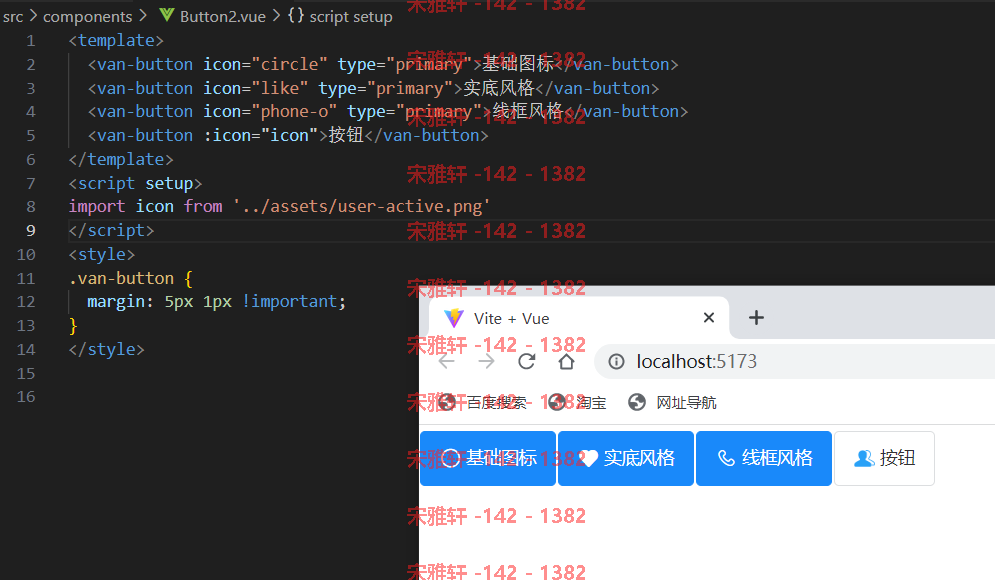The height and width of the screenshot is (580, 995).
Task: Open 淘宝 bookmark
Action: tap(577, 402)
